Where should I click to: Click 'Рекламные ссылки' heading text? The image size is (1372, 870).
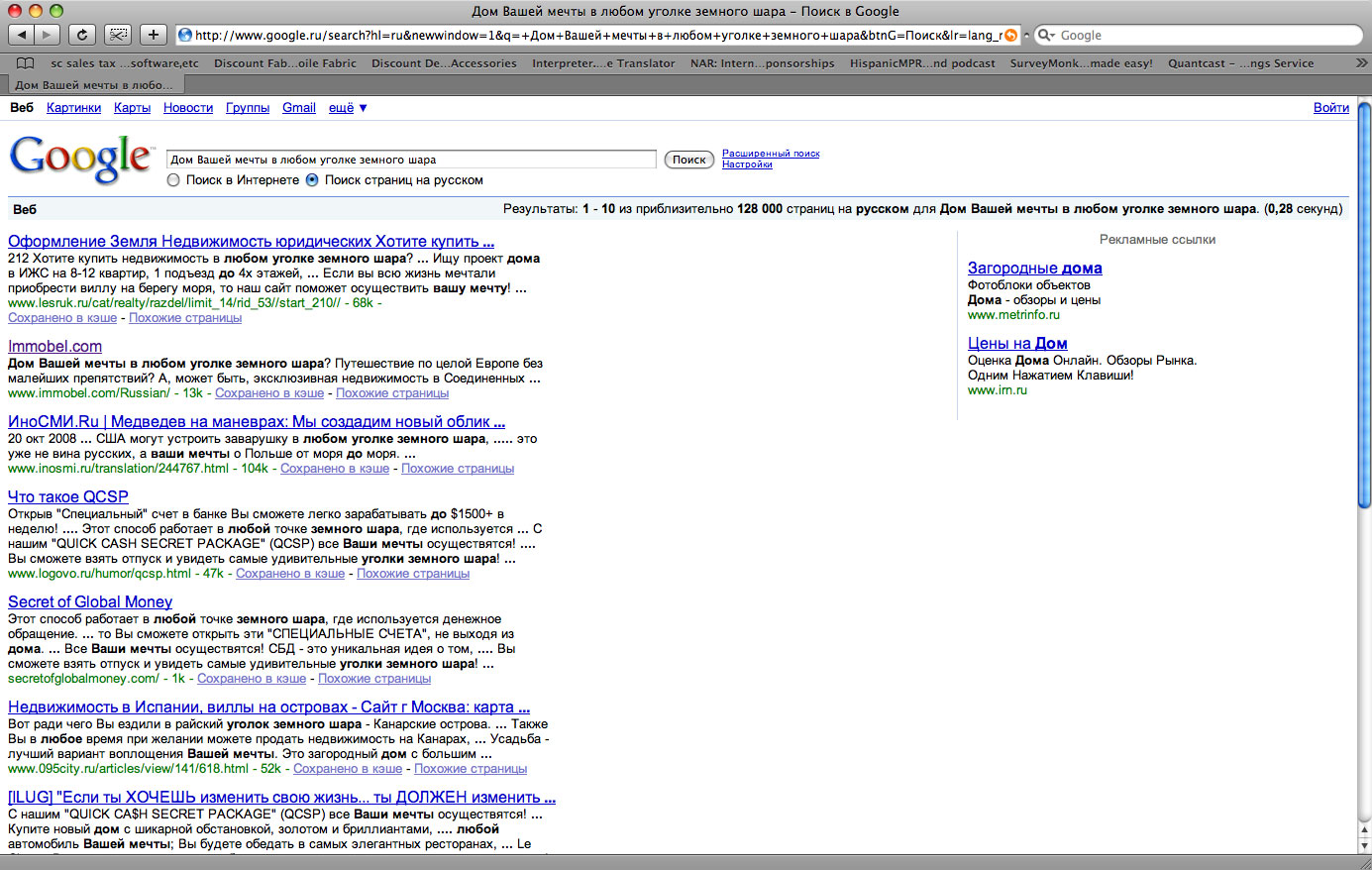coord(1157,240)
